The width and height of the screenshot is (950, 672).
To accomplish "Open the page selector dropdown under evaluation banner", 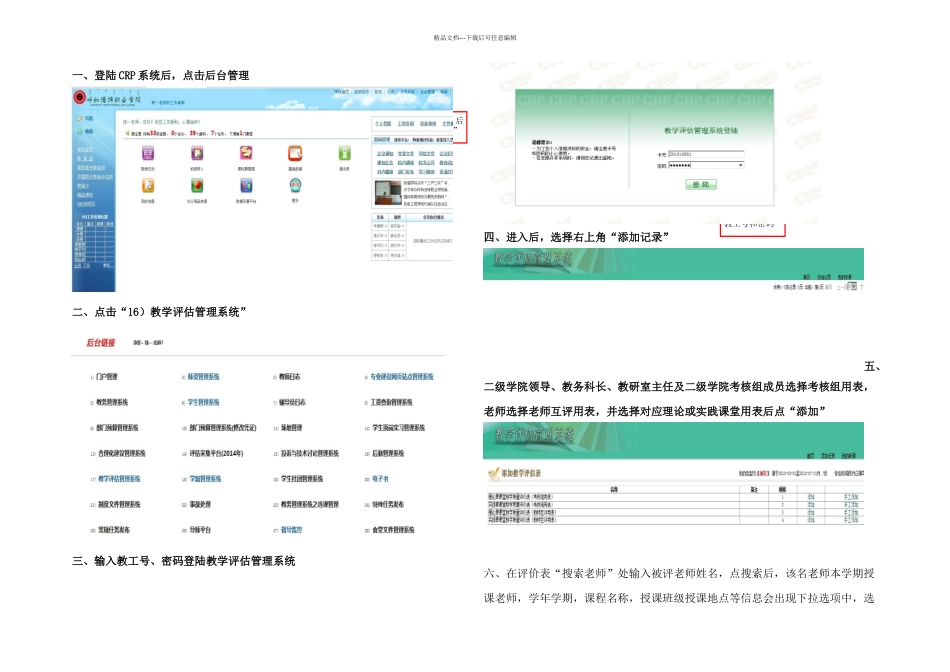I will (x=853, y=287).
